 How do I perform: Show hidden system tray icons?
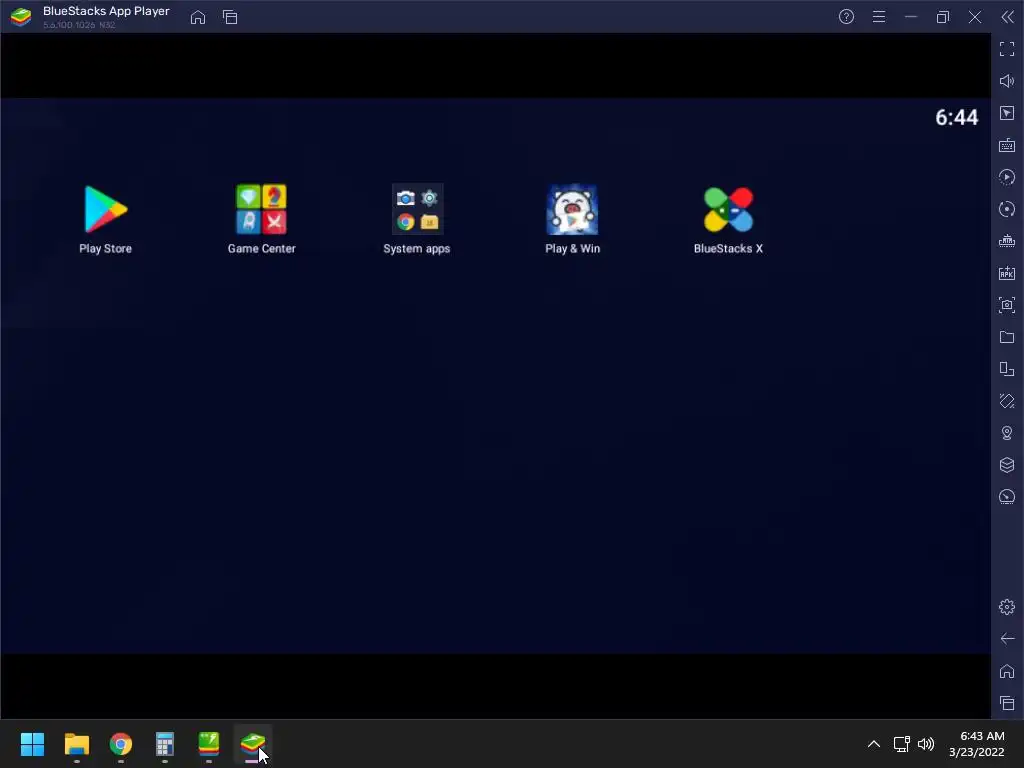click(874, 744)
